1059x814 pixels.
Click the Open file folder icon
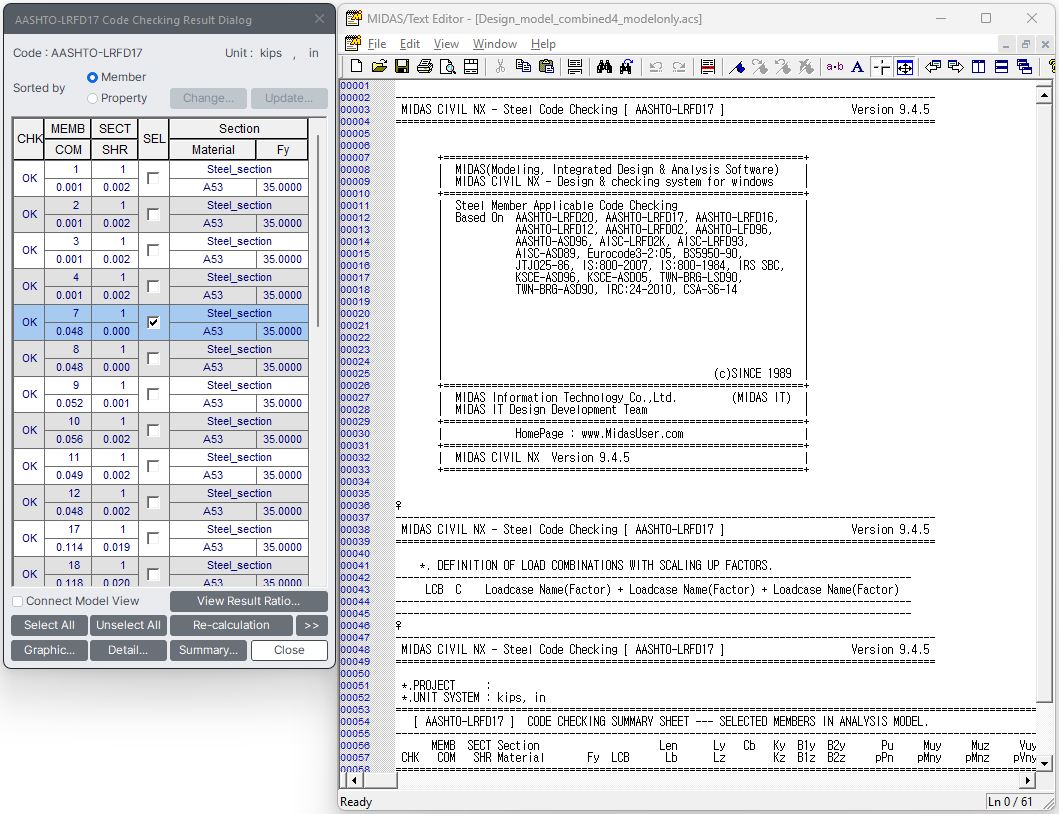(x=379, y=66)
